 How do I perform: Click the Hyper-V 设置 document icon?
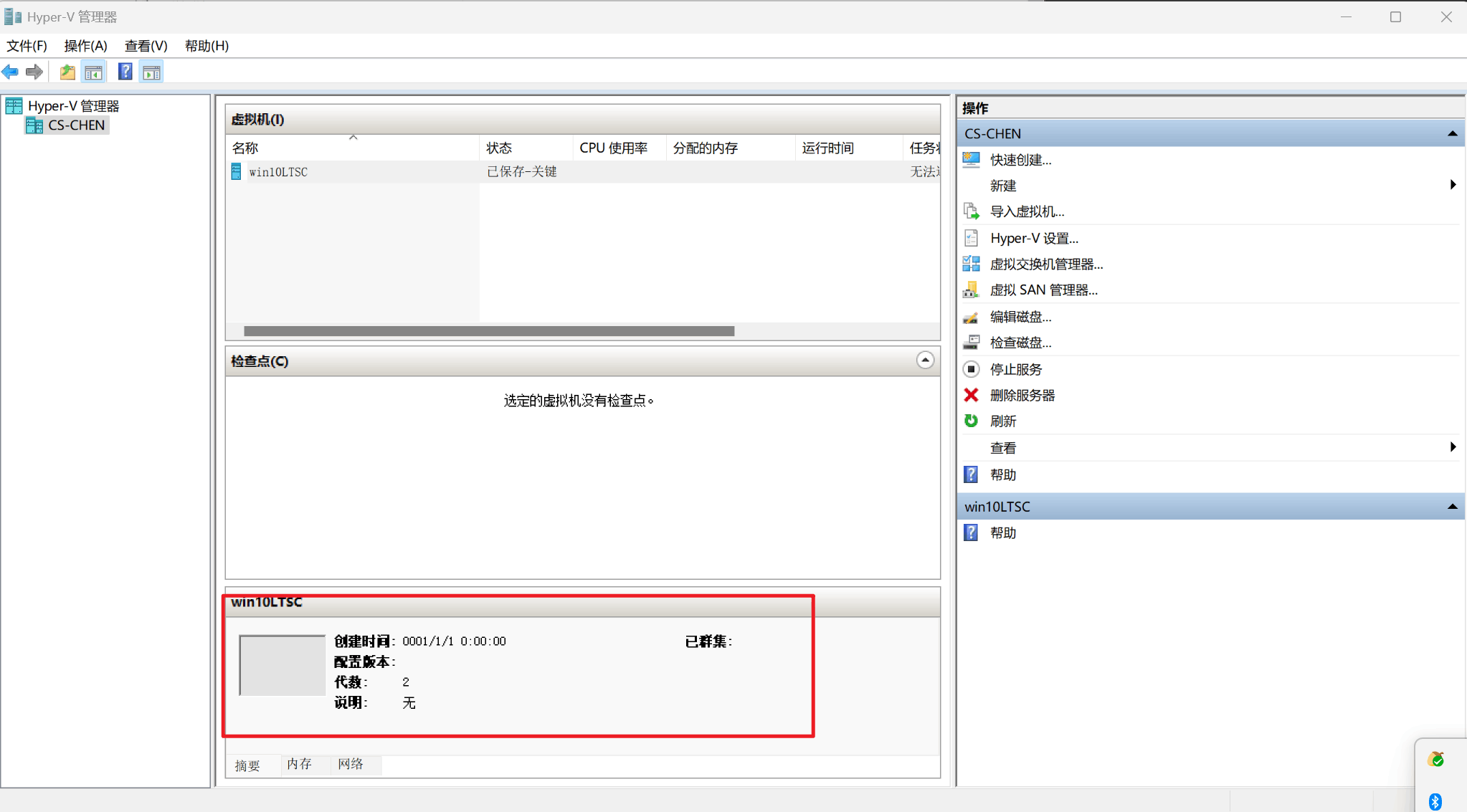(972, 238)
